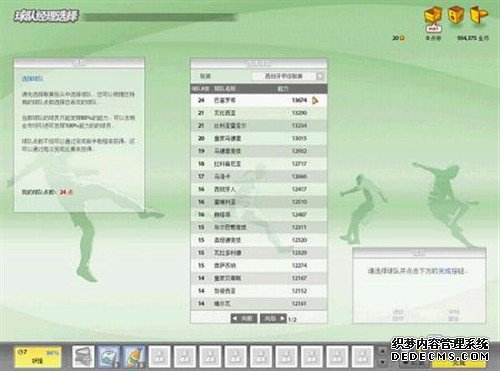Screen dimensions: 500x371
Task: Click the 1/2 page indicator
Action: coord(292,320)
